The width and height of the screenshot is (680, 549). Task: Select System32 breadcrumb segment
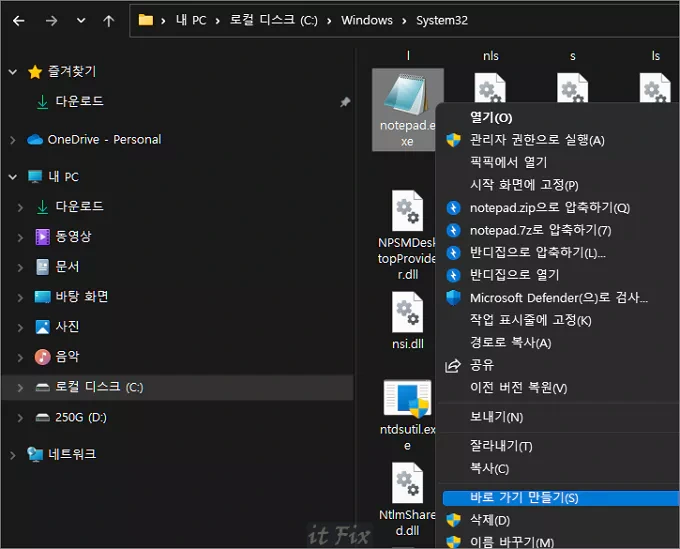click(442, 20)
